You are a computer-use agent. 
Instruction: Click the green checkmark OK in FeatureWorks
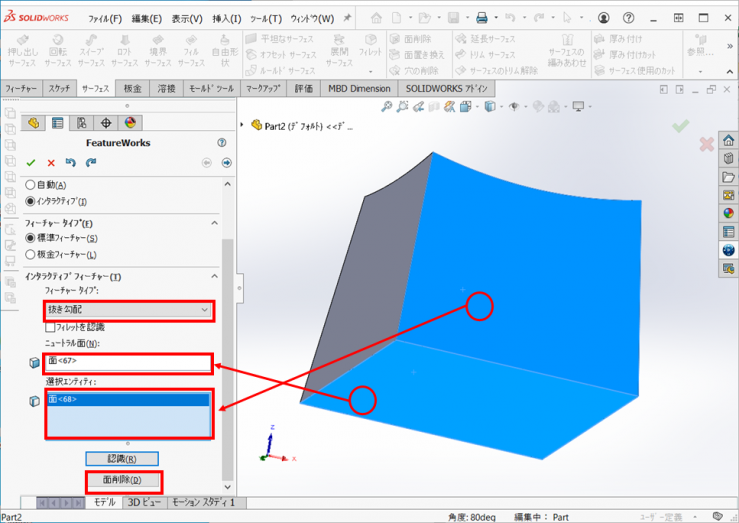31,163
